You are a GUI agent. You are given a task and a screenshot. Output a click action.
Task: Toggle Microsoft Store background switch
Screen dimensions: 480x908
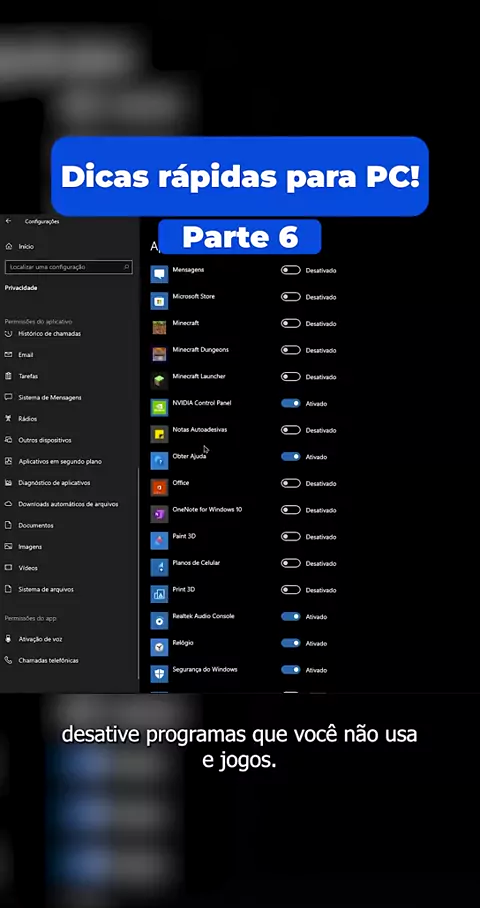[291, 297]
